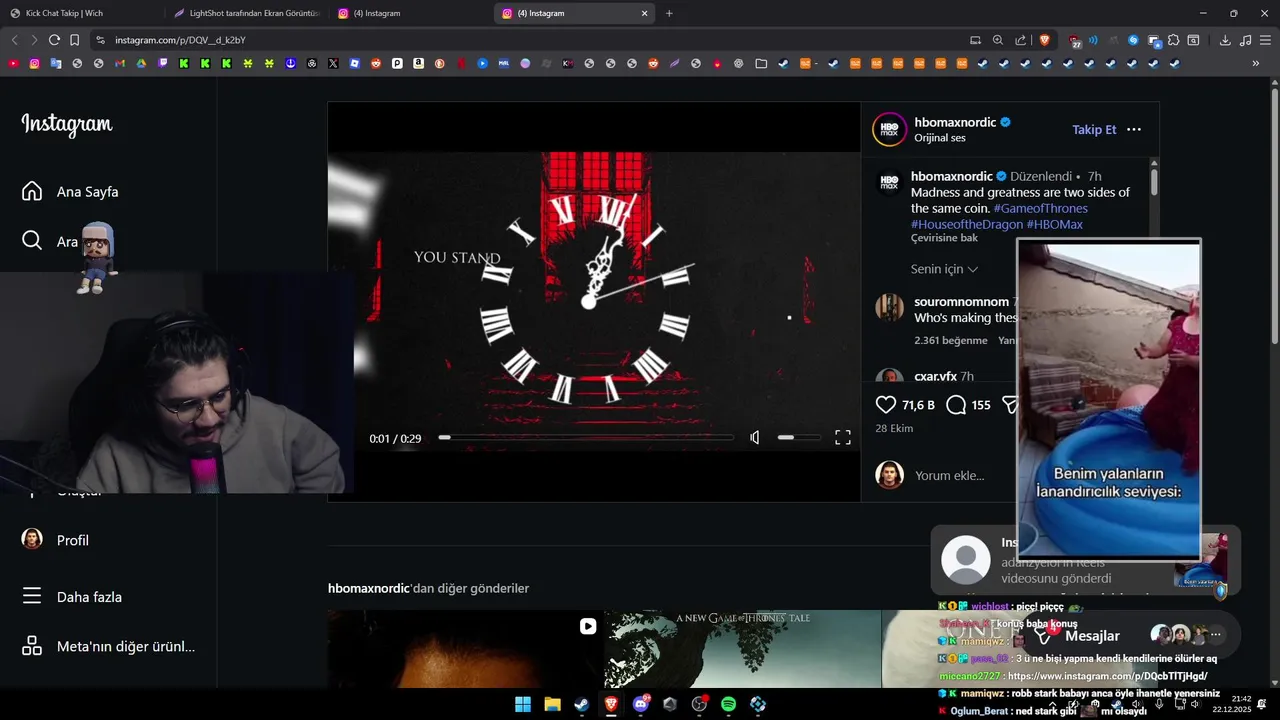The width and height of the screenshot is (1280, 720).
Task: Bookmark this page with bookmark icon
Action: point(75,40)
